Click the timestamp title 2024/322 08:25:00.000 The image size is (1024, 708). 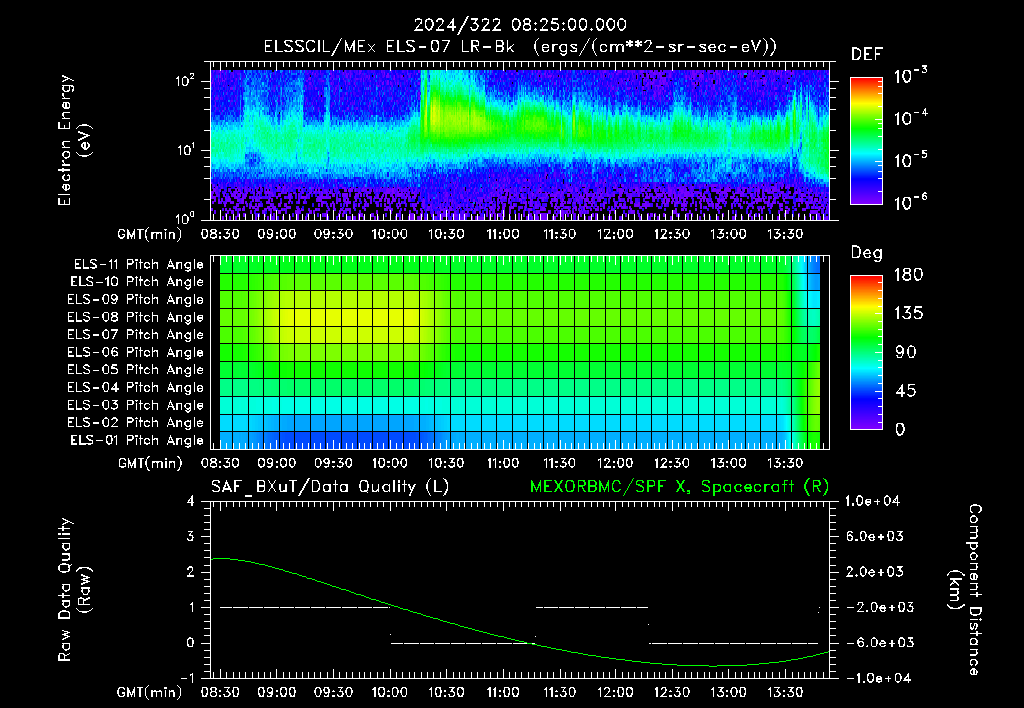pyautogui.click(x=520, y=25)
